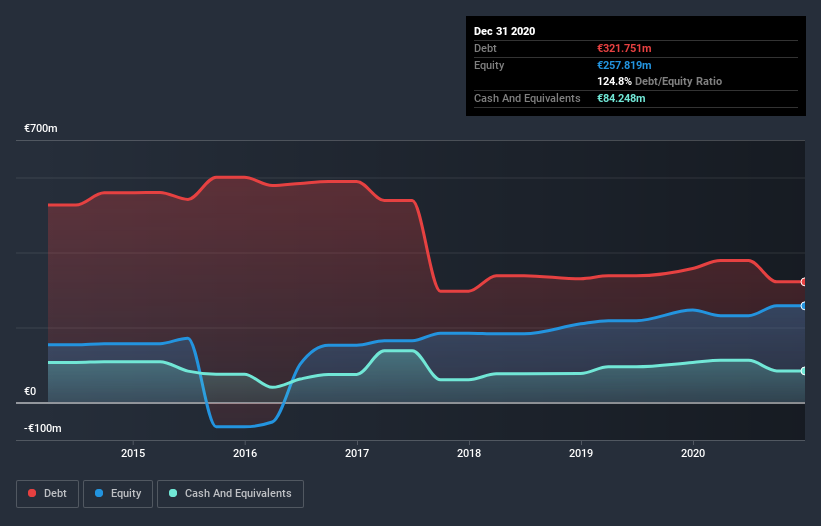821x526 pixels.
Task: Select the blue Equity endpoint marker
Action: tap(804, 306)
